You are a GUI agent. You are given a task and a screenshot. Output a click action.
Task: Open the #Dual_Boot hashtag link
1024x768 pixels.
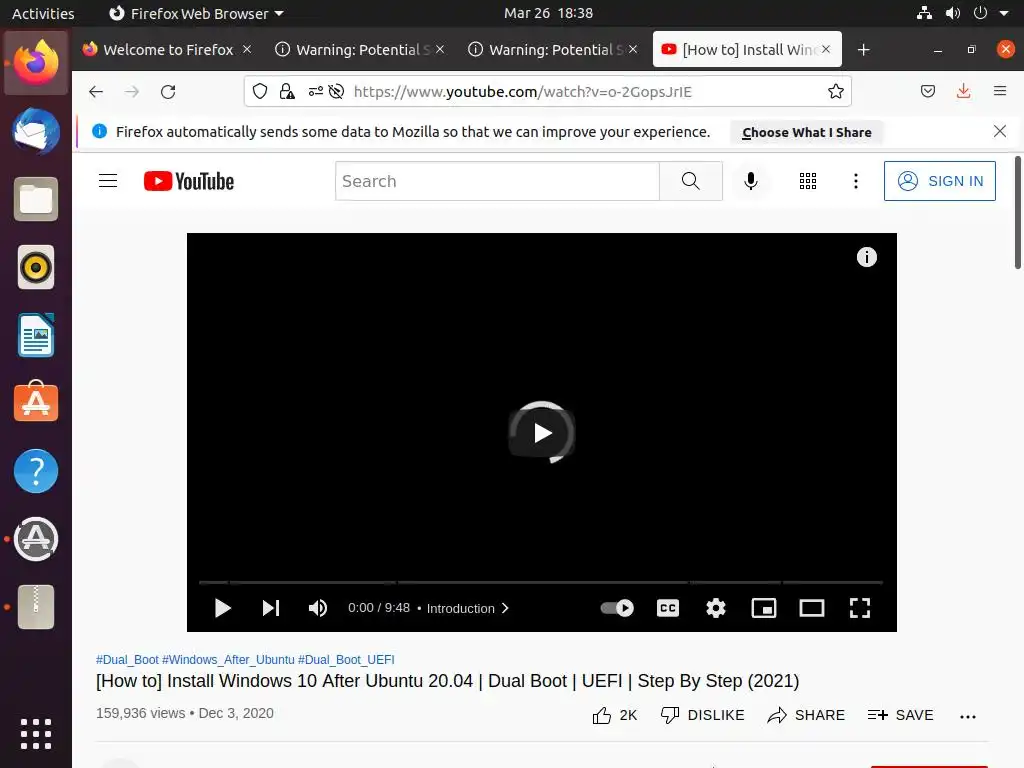(x=127, y=660)
